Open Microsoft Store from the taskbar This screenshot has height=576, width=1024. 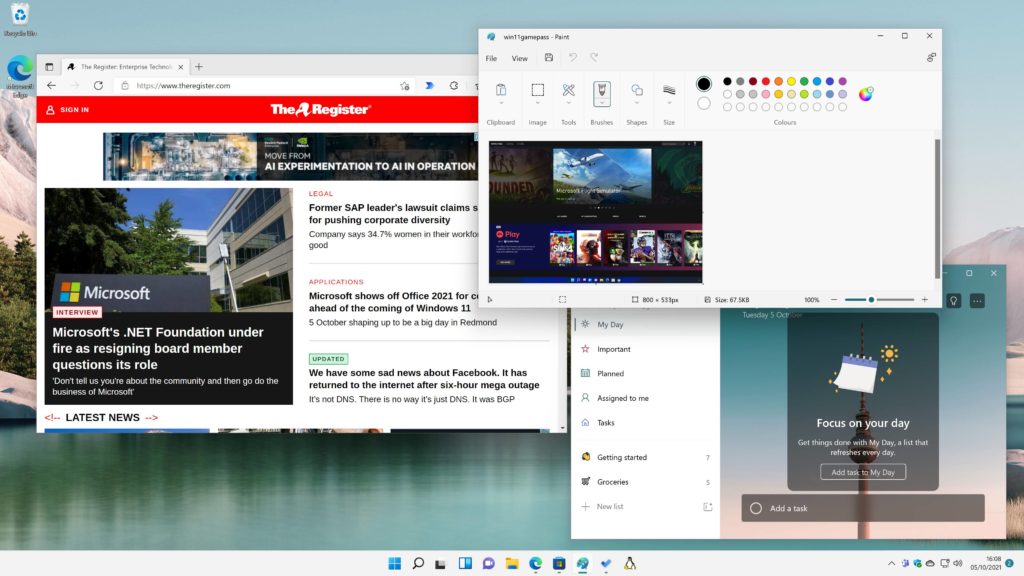tap(559, 564)
